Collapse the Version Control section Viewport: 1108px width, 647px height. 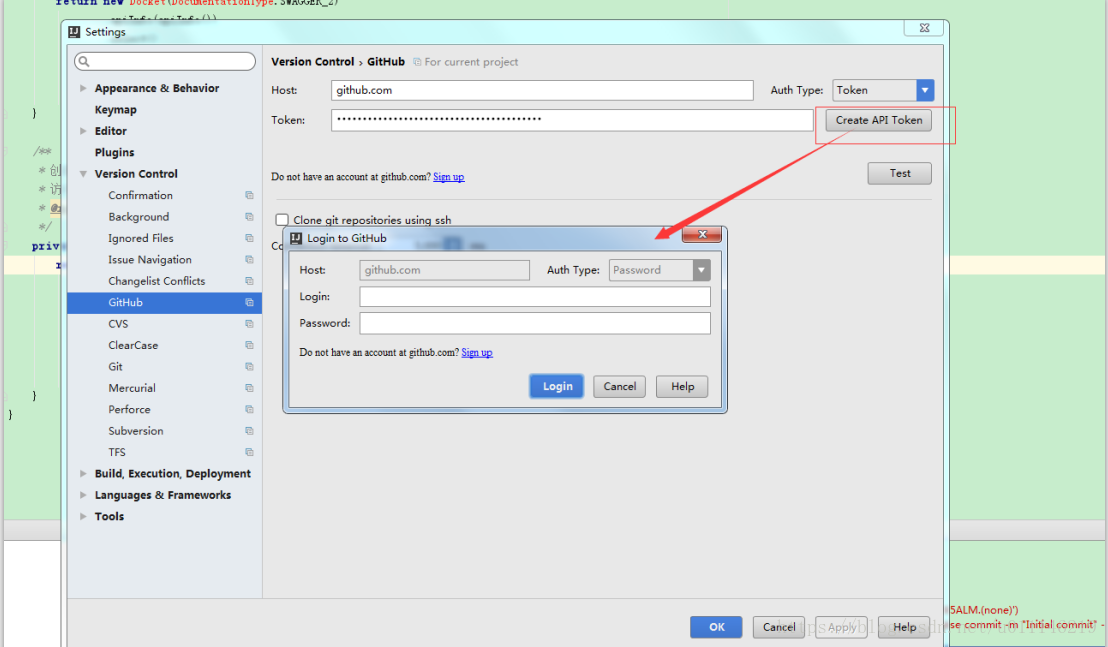tap(83, 174)
